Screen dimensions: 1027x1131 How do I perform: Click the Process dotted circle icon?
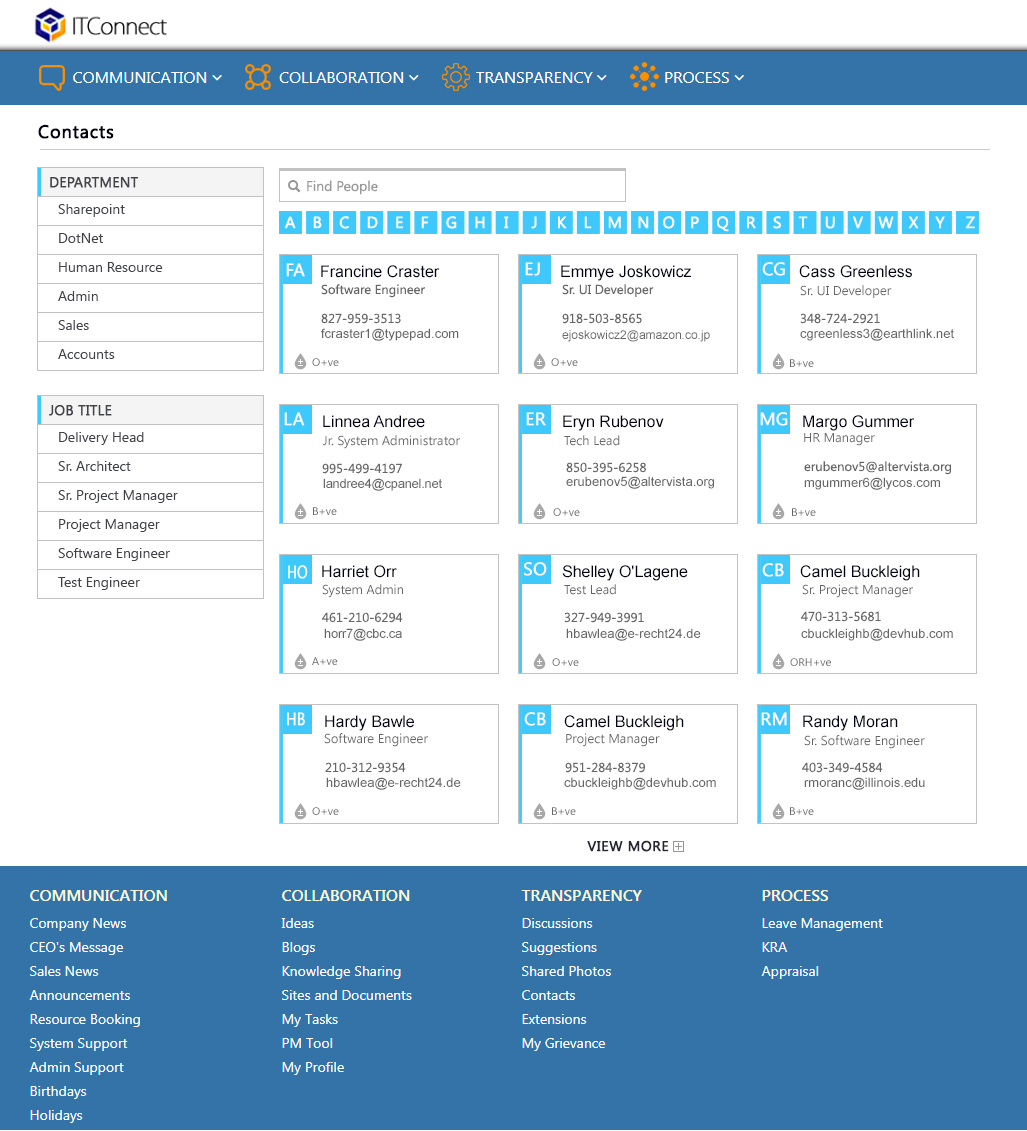point(644,76)
